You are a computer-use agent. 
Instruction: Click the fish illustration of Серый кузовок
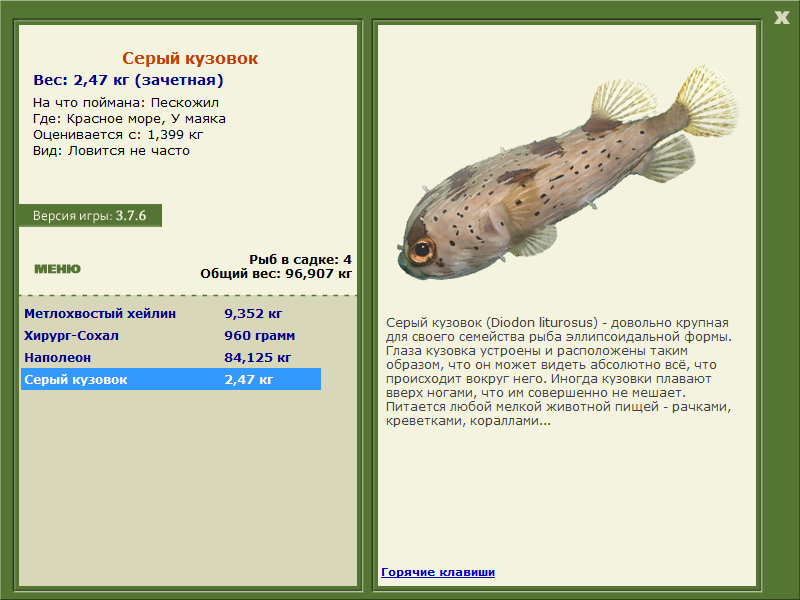pos(567,173)
